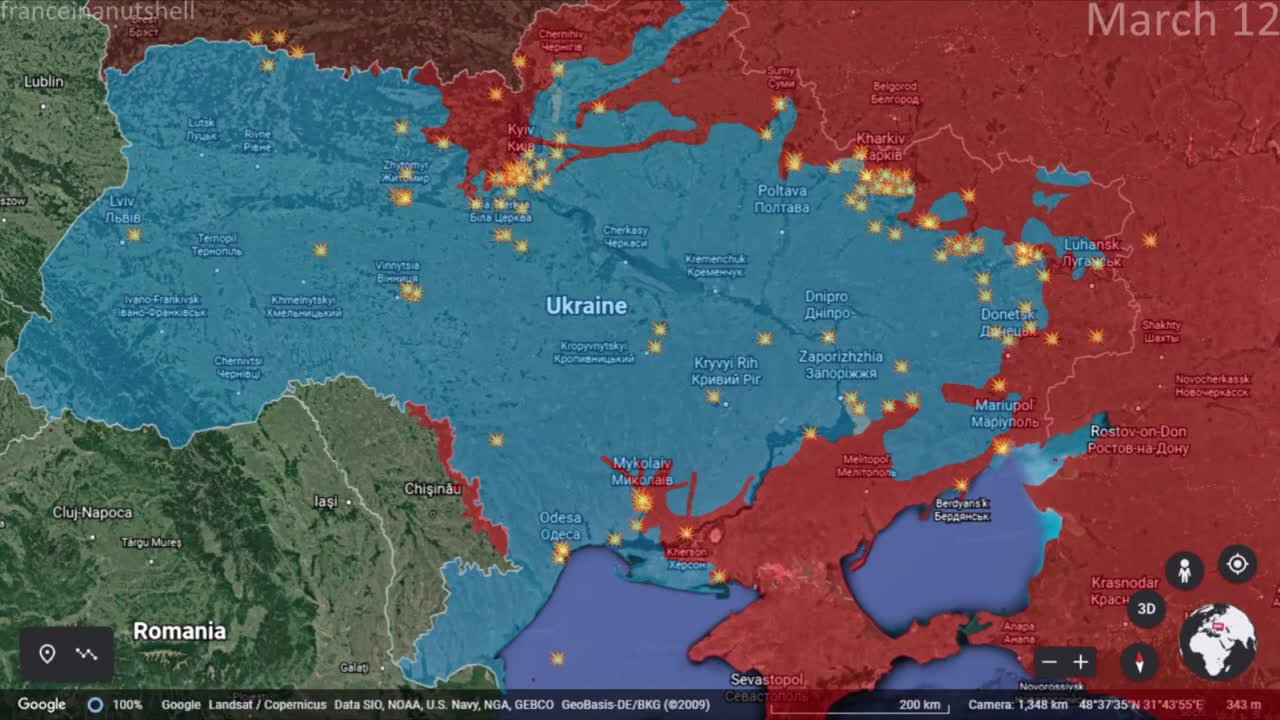The image size is (1280, 720).
Task: Open Street View pegman icon
Action: coord(1184,570)
